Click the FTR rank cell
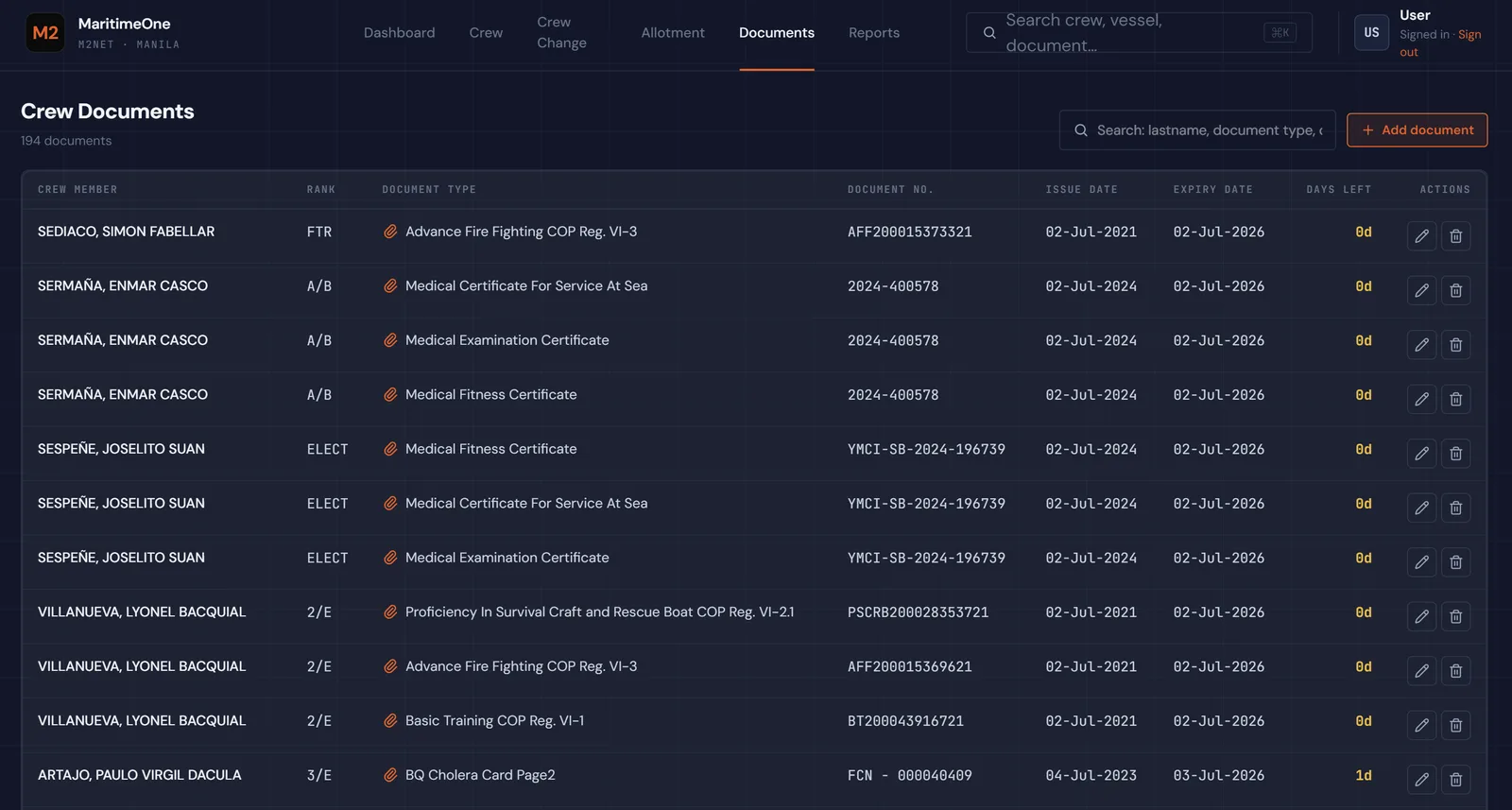Screen dimensions: 1512x810 click(x=319, y=232)
